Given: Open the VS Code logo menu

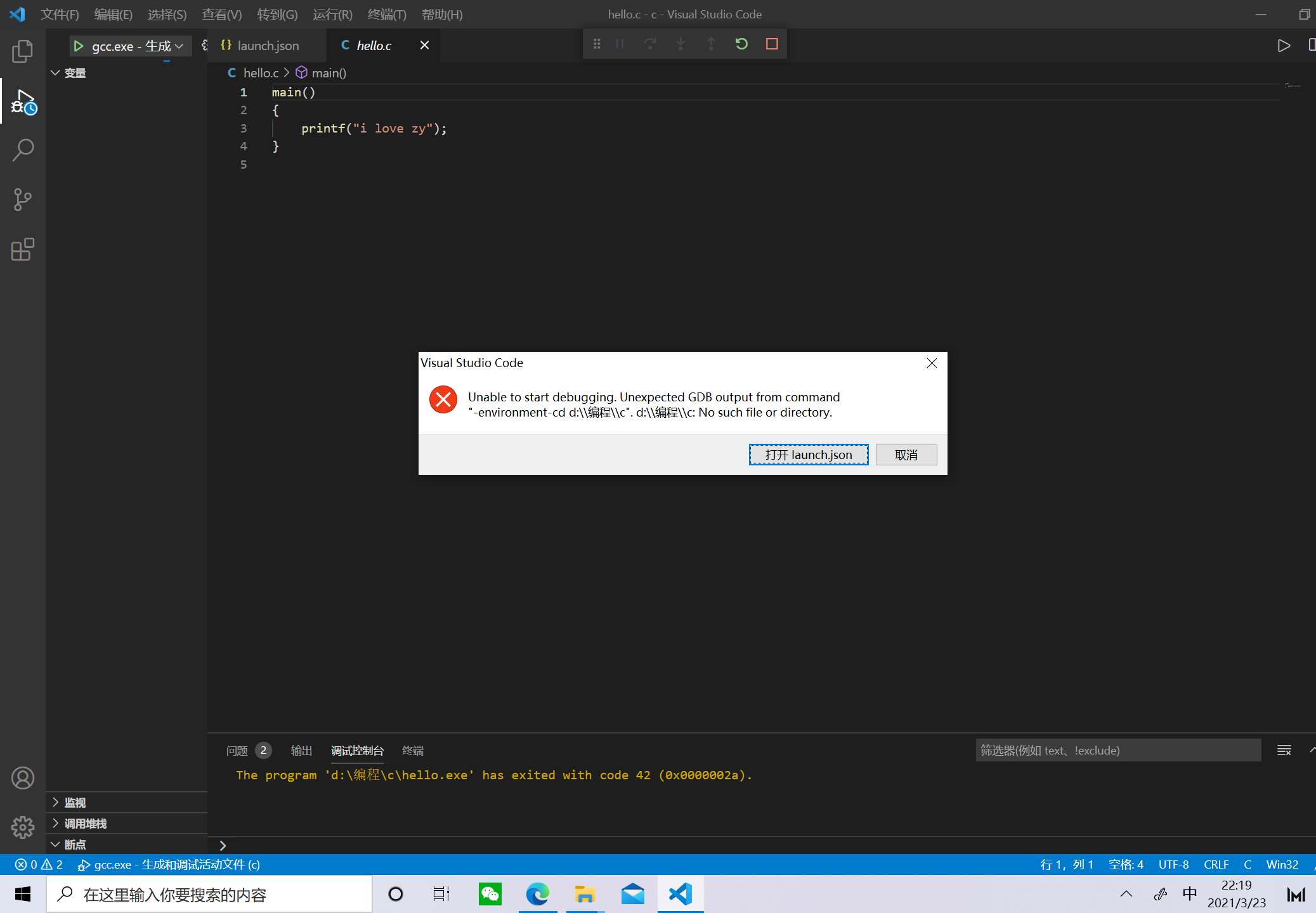Looking at the screenshot, I should point(18,14).
